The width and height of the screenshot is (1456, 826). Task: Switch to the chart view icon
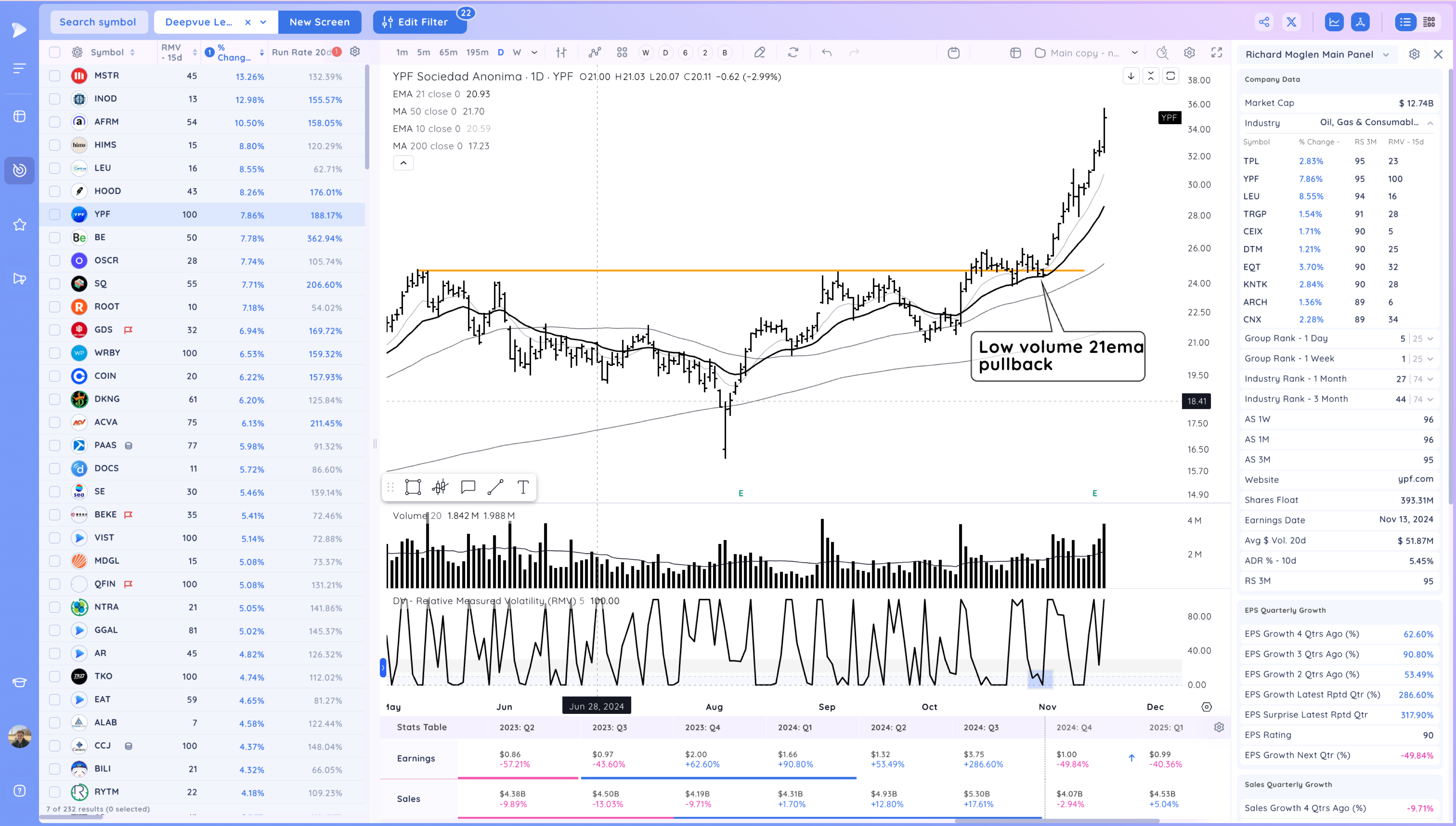[1334, 22]
